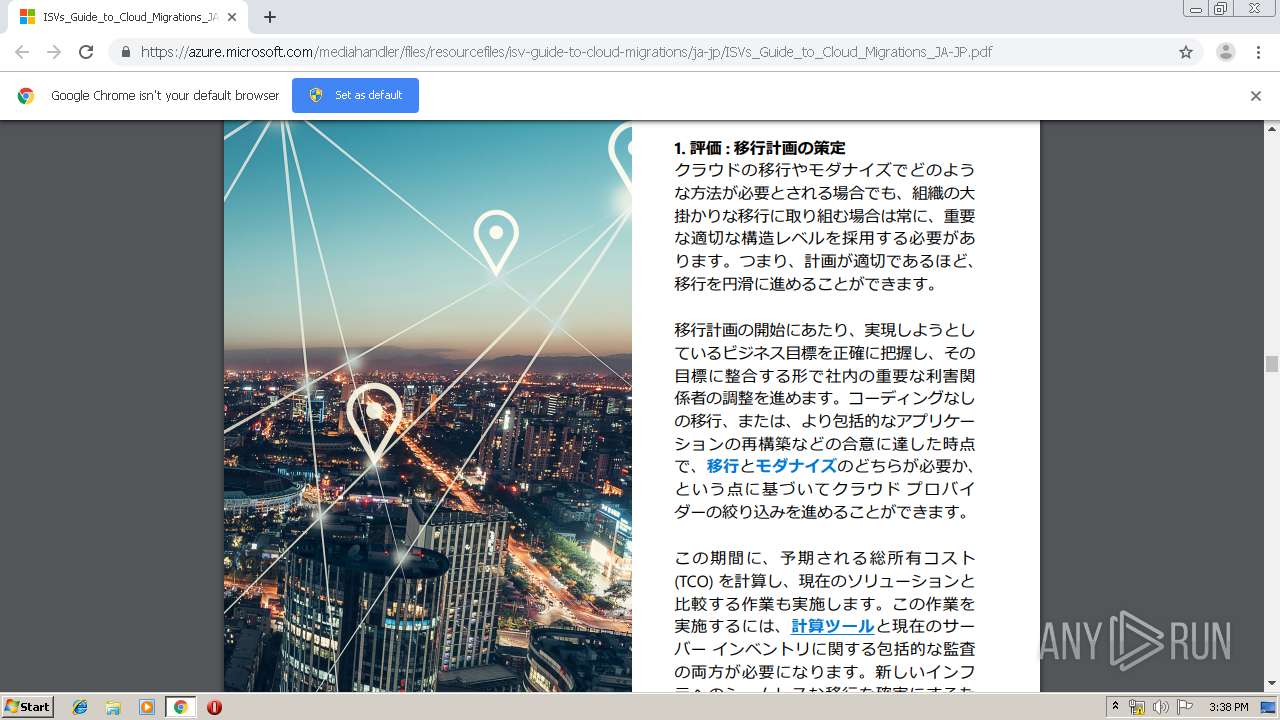Click the scrollbar down arrow

[1272, 684]
